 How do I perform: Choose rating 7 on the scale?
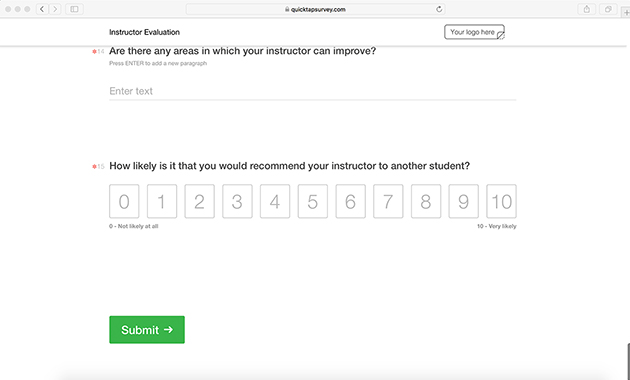coord(388,201)
